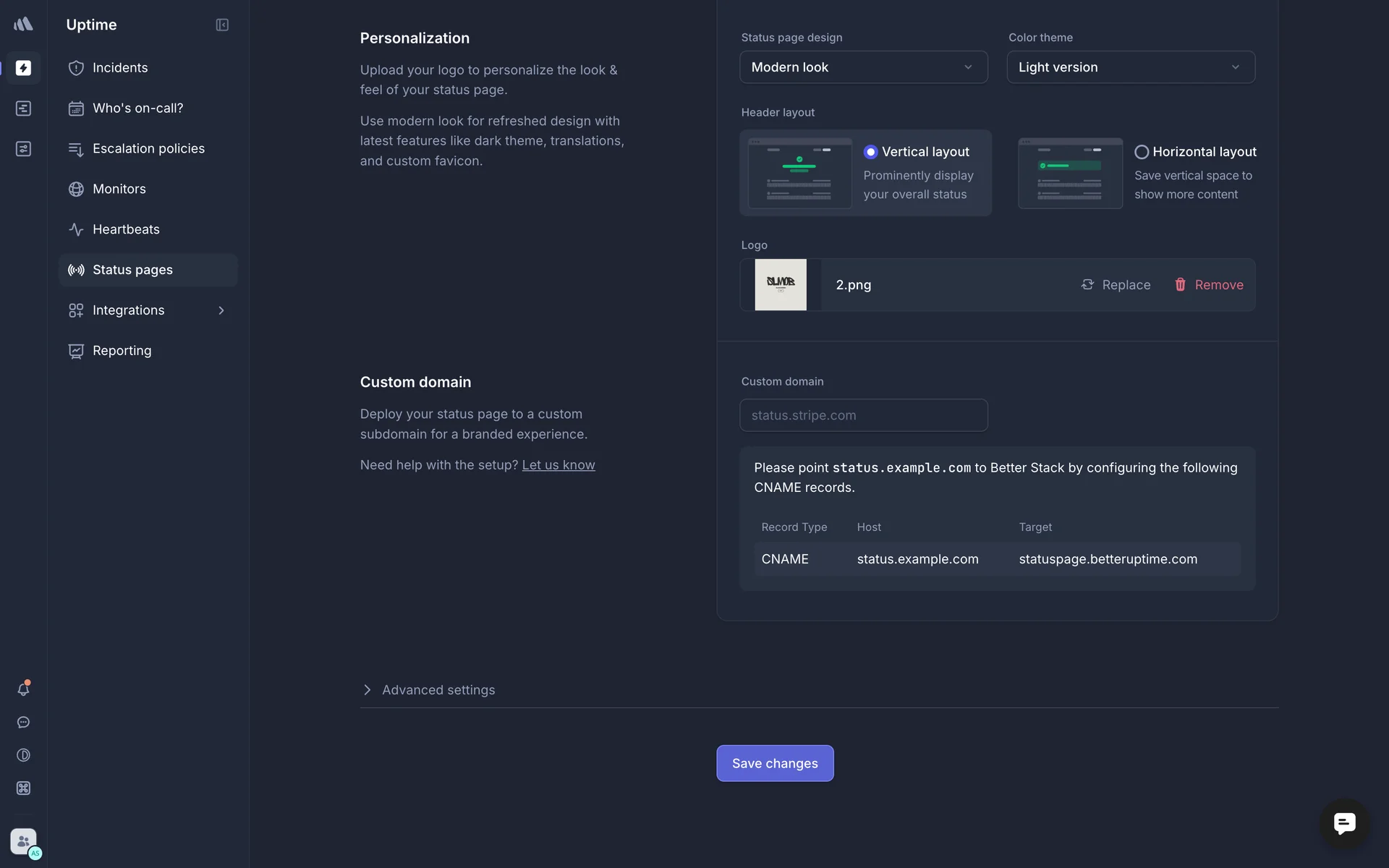Click the keyboard shortcuts command icon
The width and height of the screenshot is (1389, 868).
click(x=23, y=788)
